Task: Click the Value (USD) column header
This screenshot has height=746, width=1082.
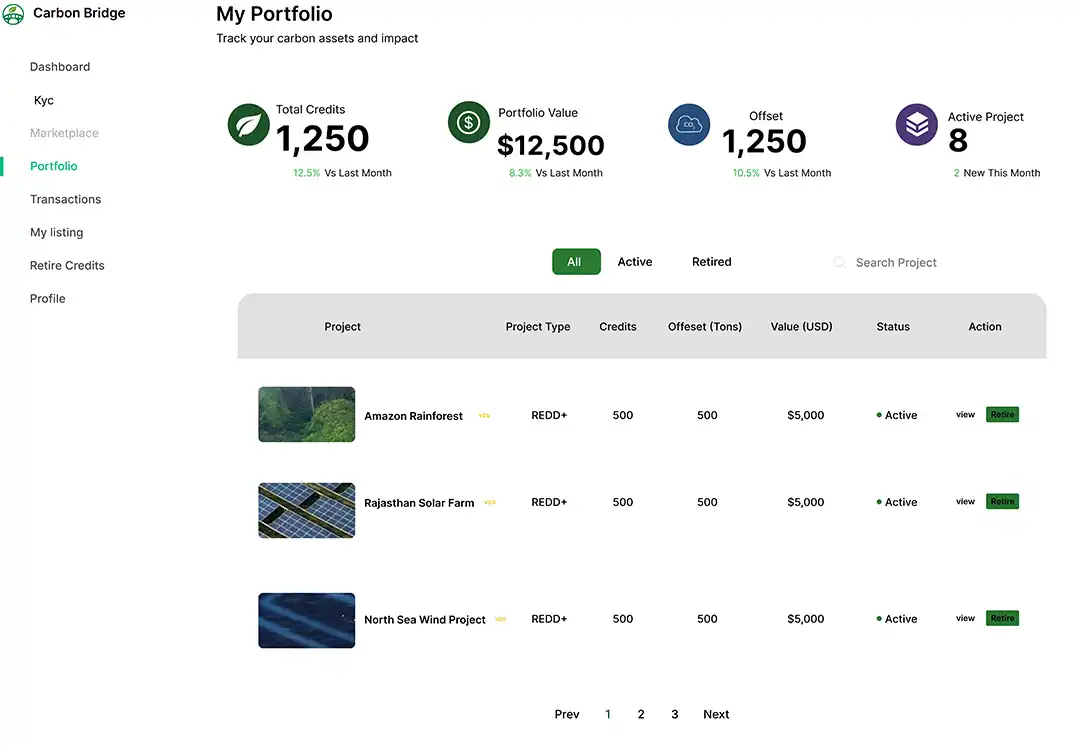Action: 801,326
